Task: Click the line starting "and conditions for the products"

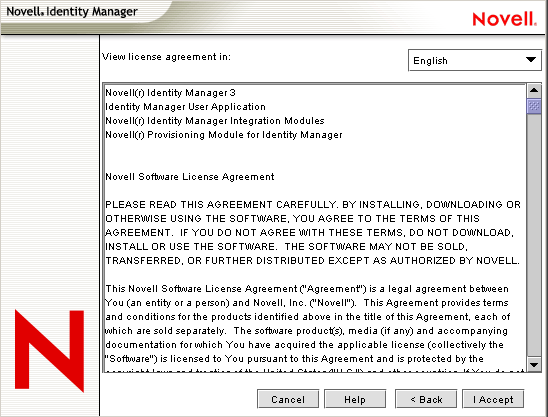Action: 308,317
